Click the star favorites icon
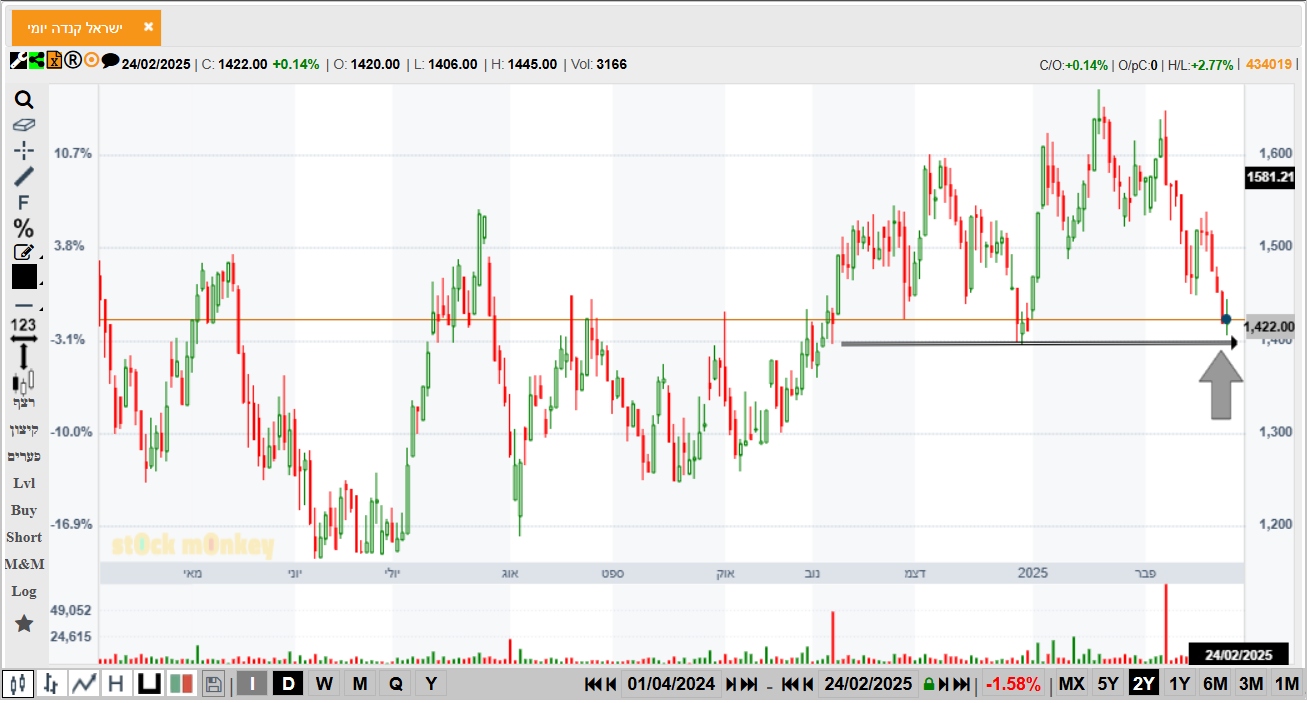1307x703 pixels. click(24, 623)
